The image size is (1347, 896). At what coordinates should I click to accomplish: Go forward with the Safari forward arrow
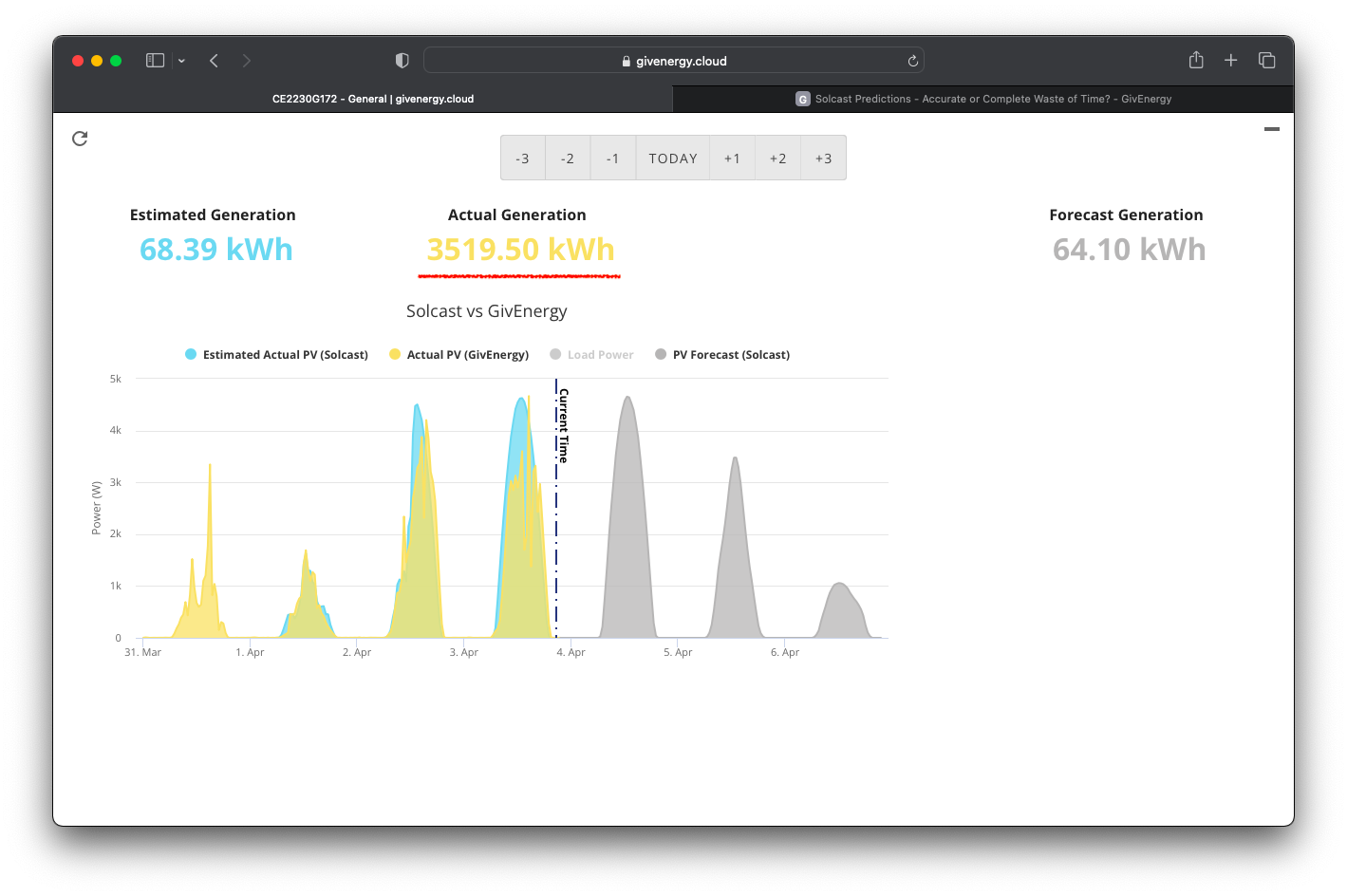pyautogui.click(x=247, y=61)
